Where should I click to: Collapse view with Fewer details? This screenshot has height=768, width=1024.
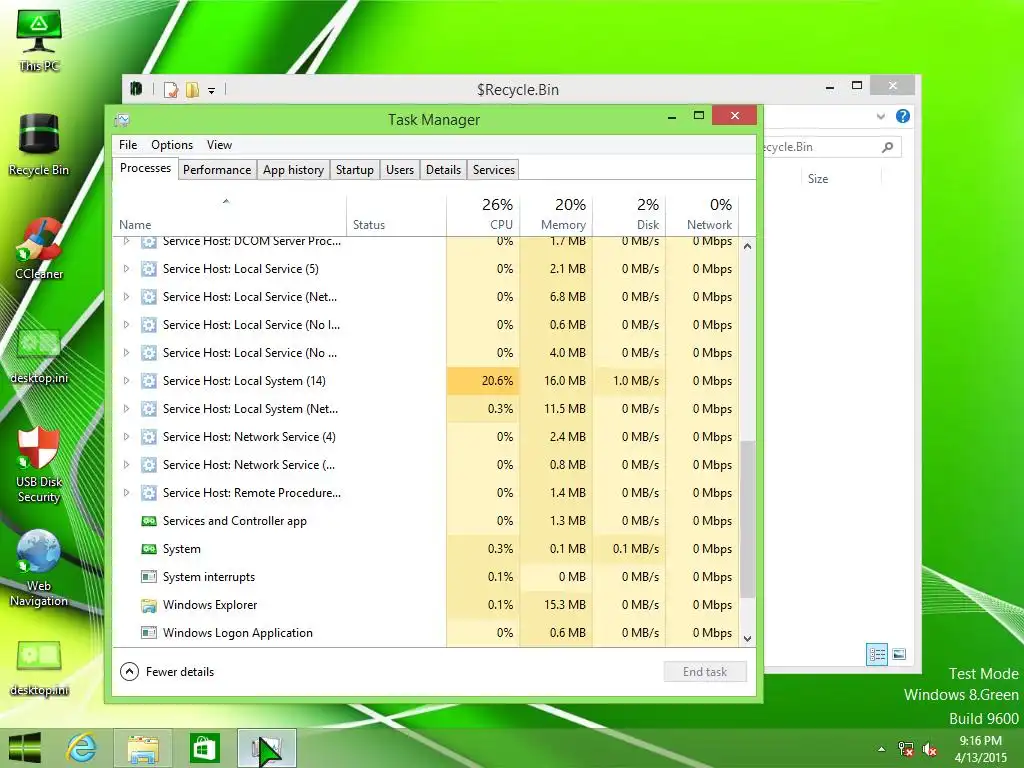pos(167,672)
